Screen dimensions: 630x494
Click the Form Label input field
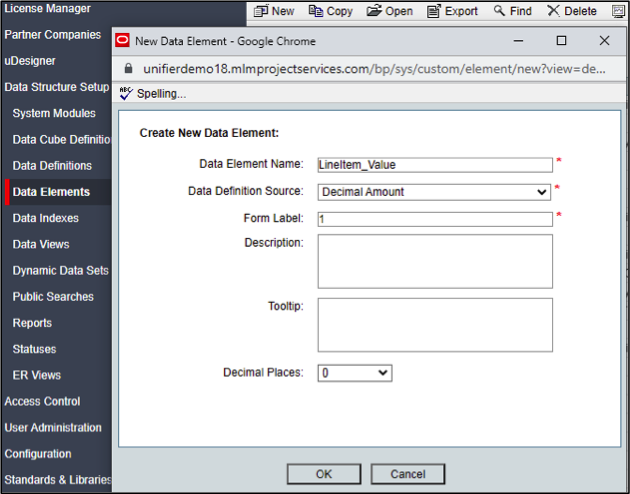coord(435,219)
